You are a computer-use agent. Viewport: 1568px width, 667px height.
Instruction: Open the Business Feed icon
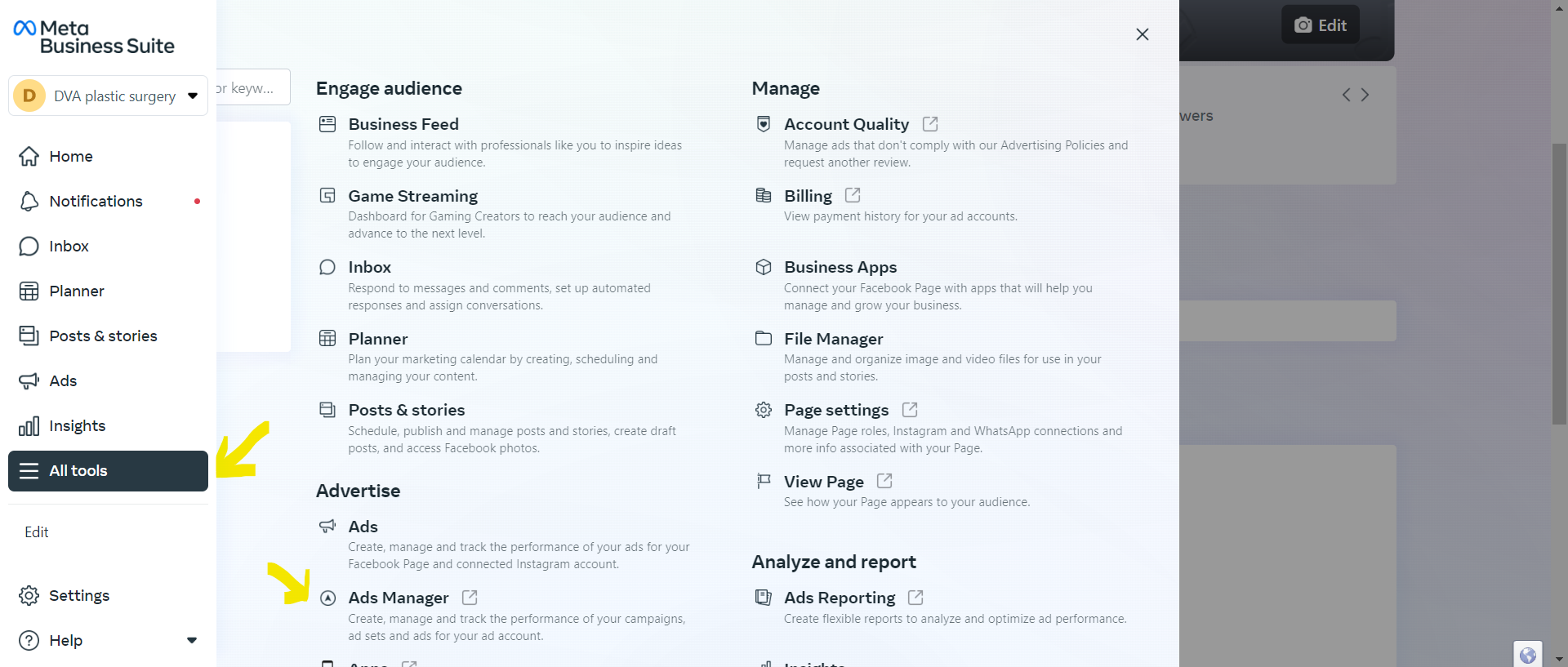pos(327,124)
